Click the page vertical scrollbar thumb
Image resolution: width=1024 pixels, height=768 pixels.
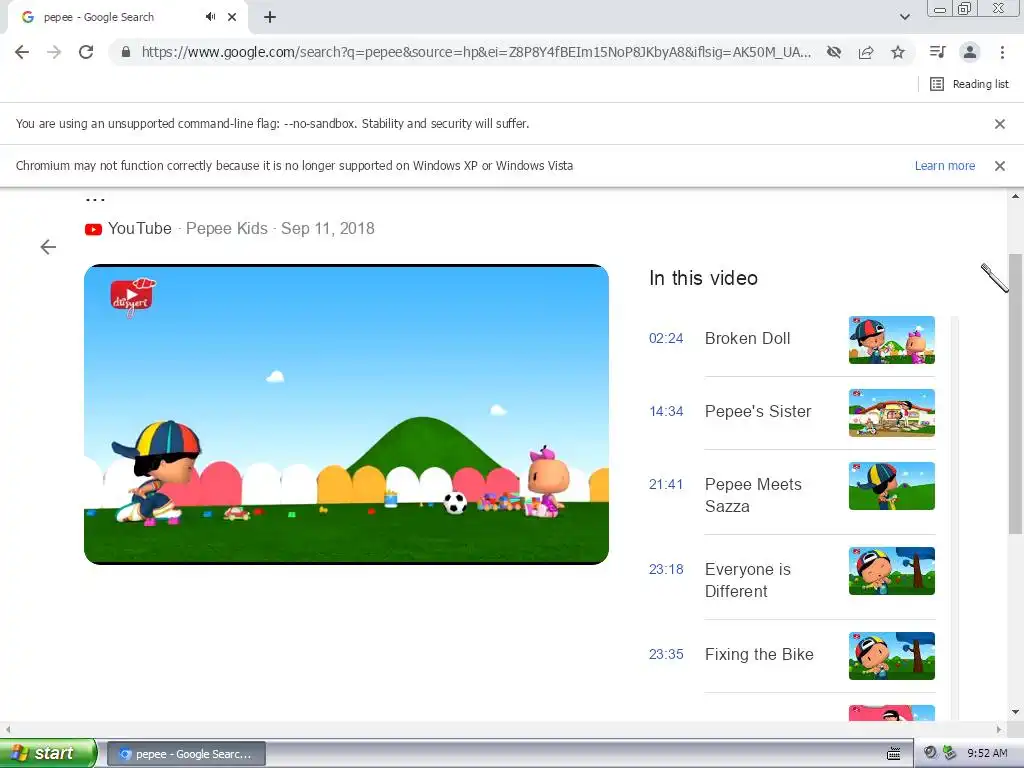(x=1015, y=393)
